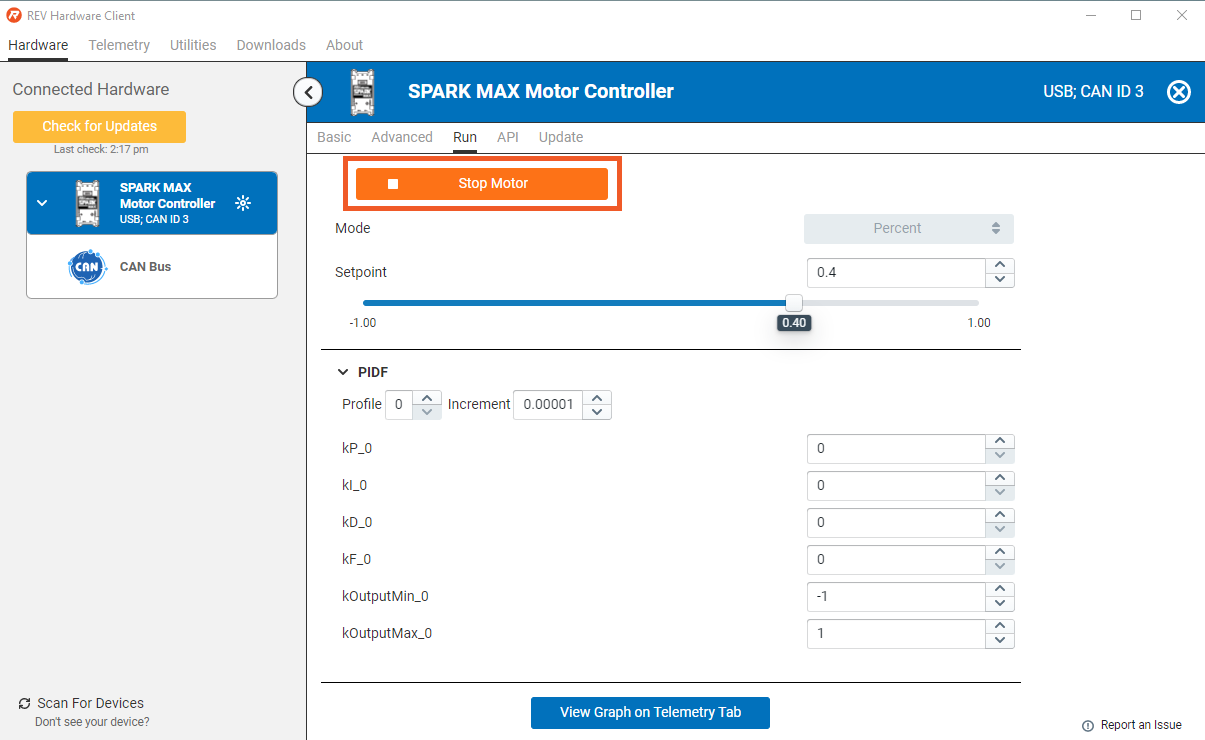Select the Run tab
The image size is (1205, 740).
click(x=465, y=137)
